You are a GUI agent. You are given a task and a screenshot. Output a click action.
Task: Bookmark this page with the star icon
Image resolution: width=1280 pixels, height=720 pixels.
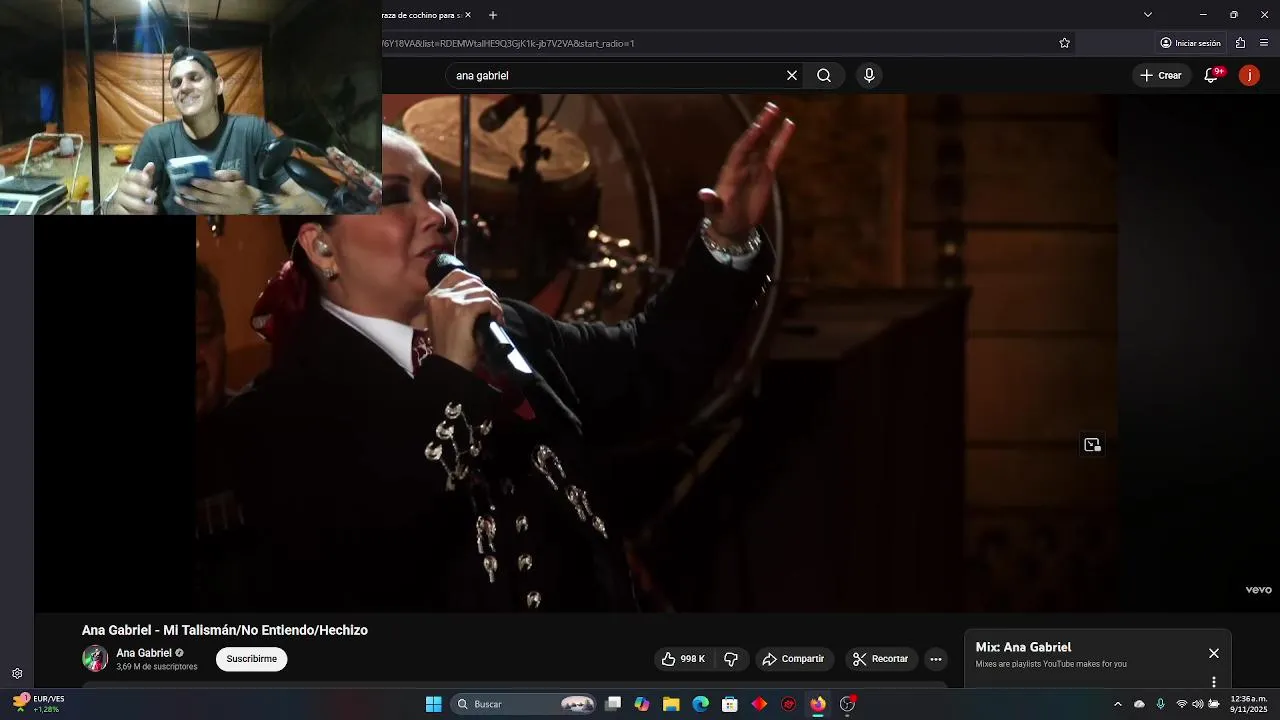tap(1065, 43)
